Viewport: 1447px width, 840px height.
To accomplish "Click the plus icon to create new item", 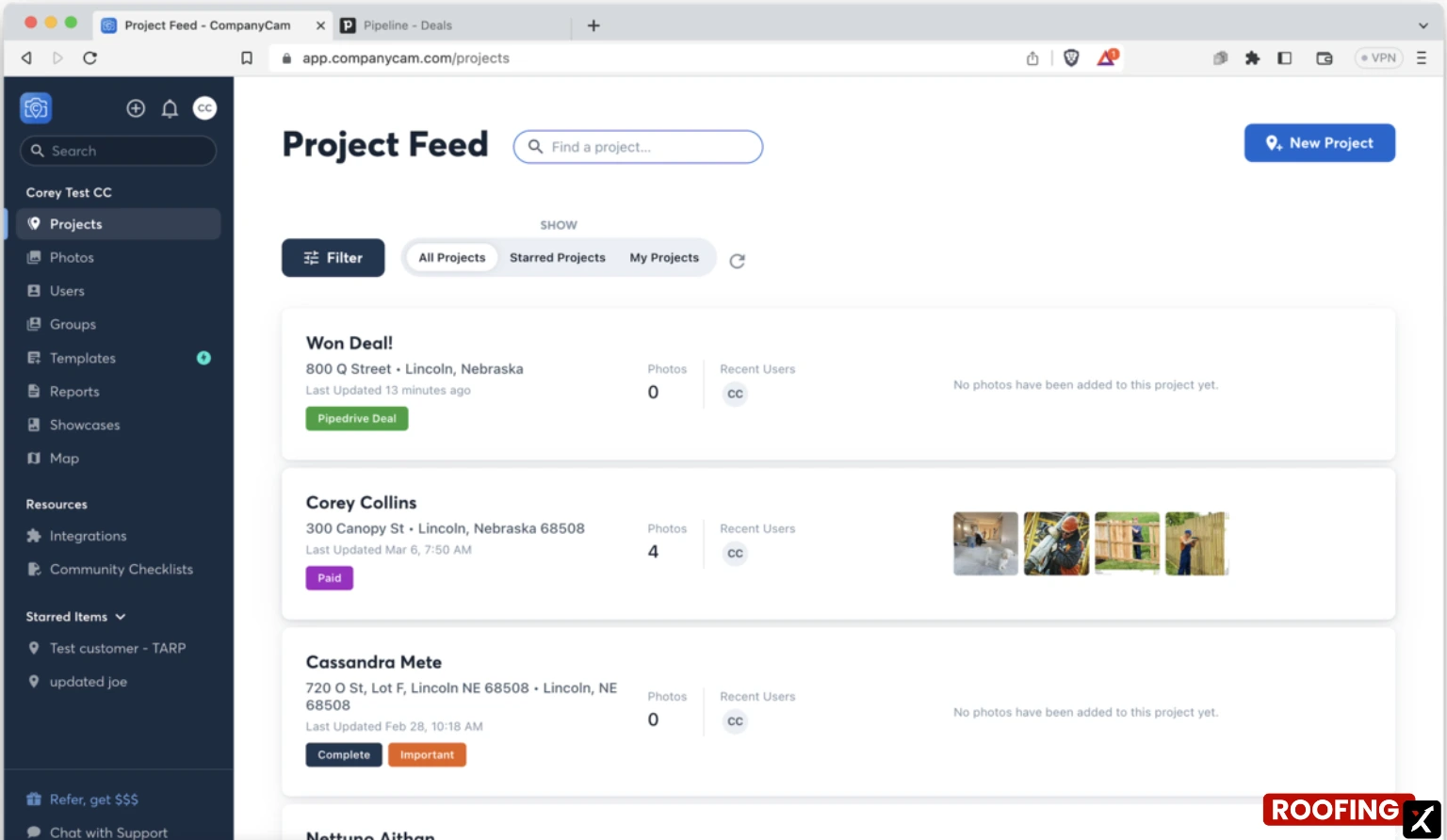I will click(136, 107).
